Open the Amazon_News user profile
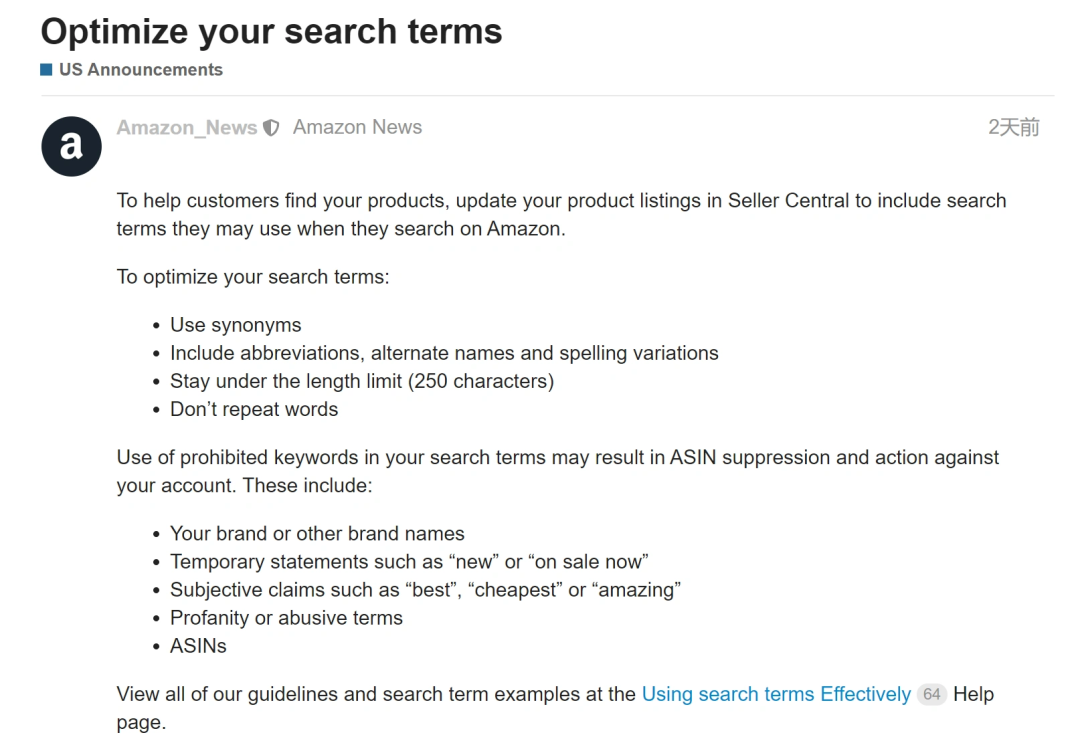Screen dimensions: 1080x735 (x=187, y=128)
